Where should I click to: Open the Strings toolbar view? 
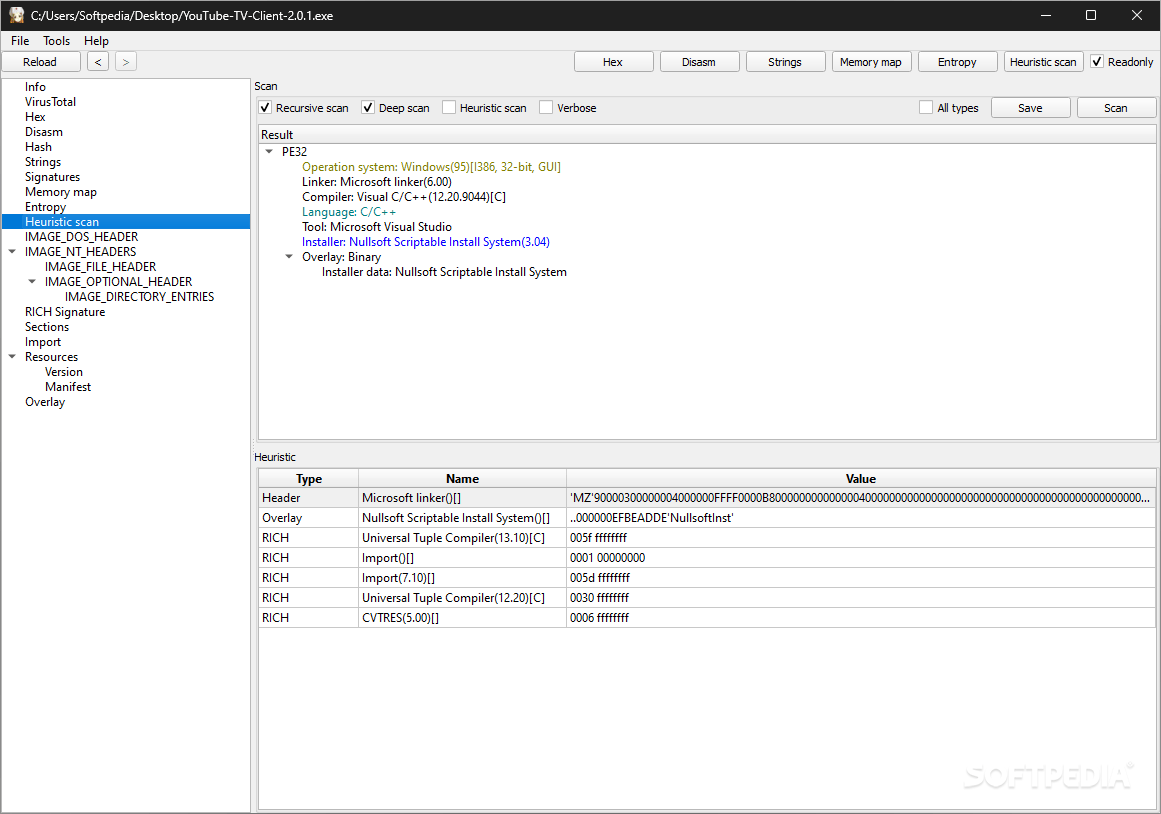[785, 62]
